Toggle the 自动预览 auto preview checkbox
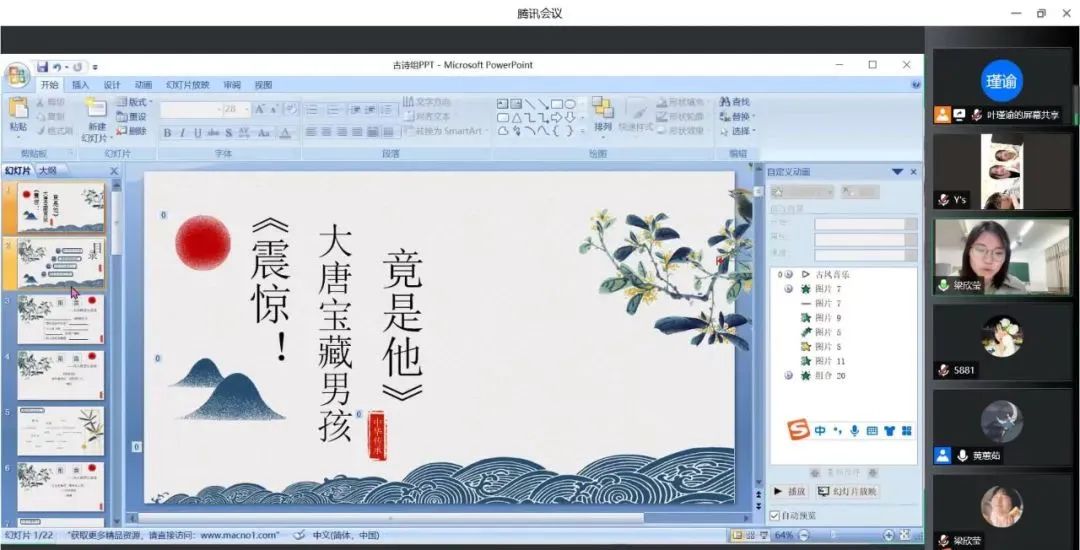 click(775, 516)
